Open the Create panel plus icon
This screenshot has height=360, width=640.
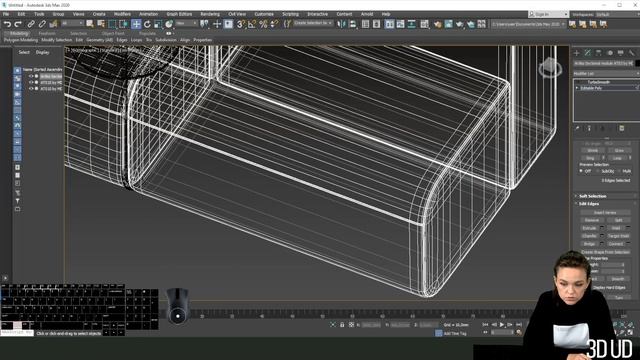click(577, 53)
